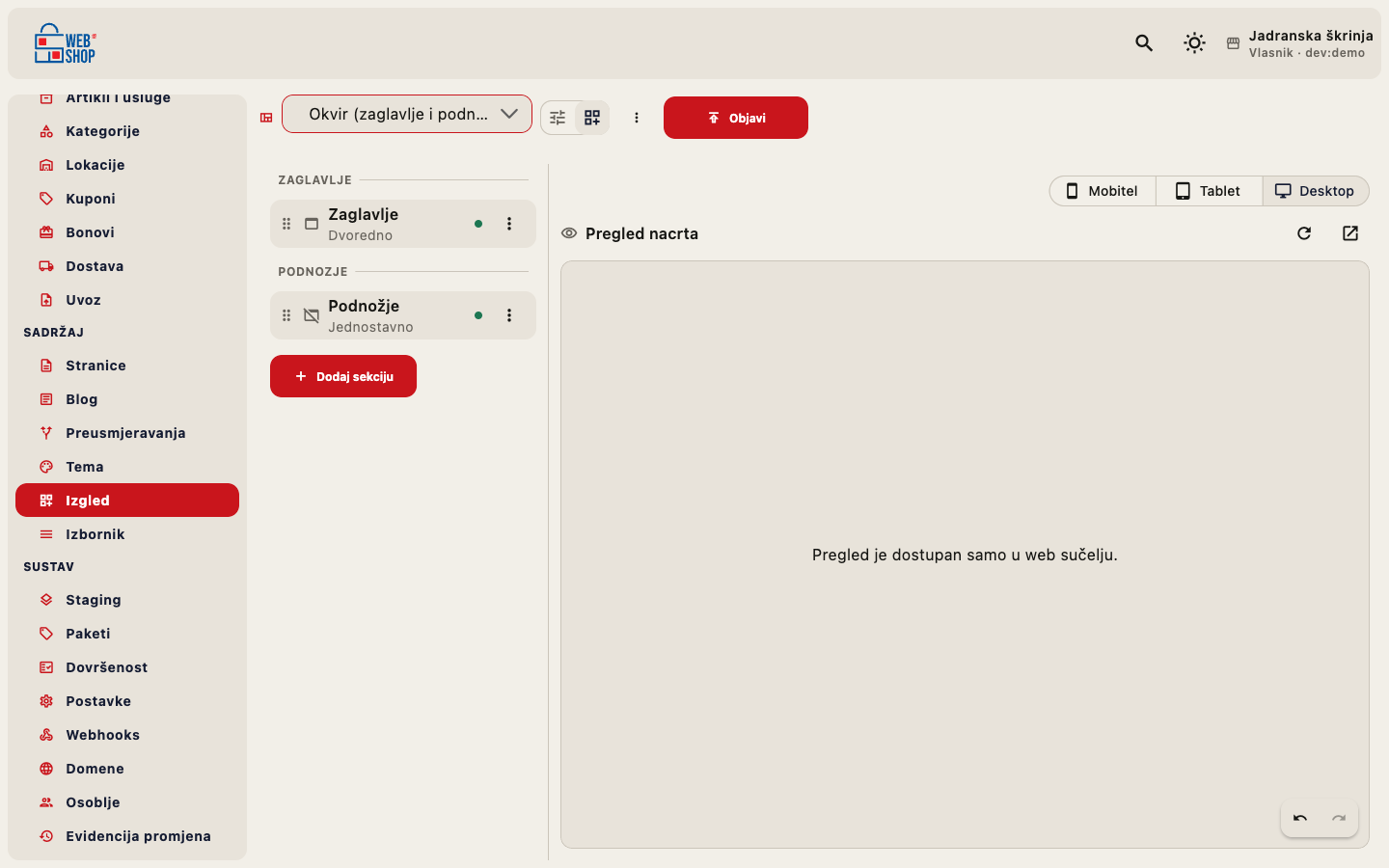Click the Web Shop logo
This screenshot has height=868, width=1389.
pyautogui.click(x=66, y=43)
